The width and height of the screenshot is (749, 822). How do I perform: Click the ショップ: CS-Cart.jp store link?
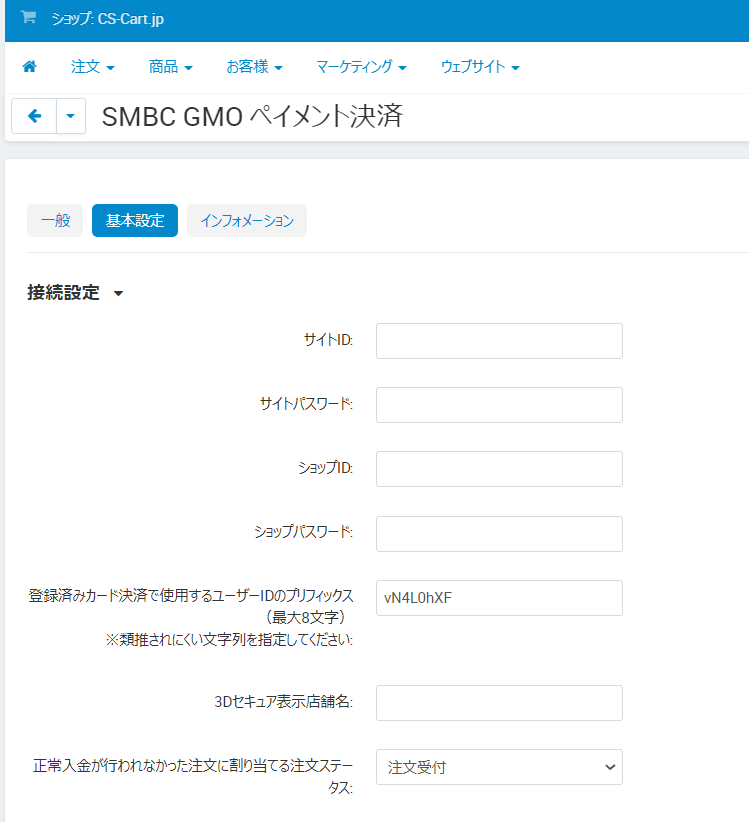(107, 19)
